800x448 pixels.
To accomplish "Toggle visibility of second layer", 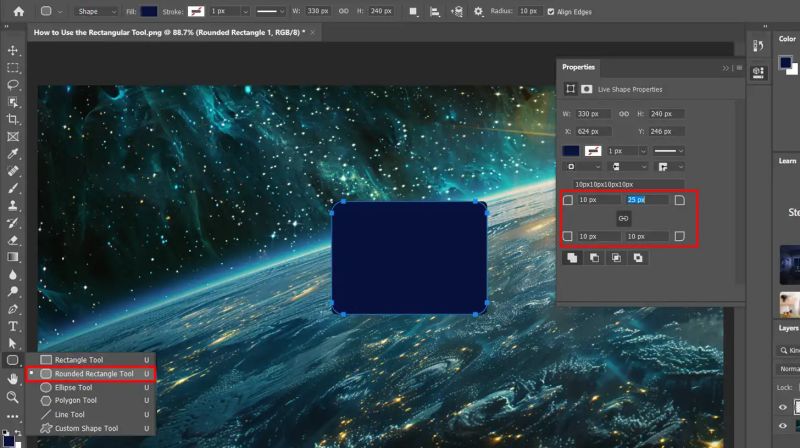I will pos(783,426).
